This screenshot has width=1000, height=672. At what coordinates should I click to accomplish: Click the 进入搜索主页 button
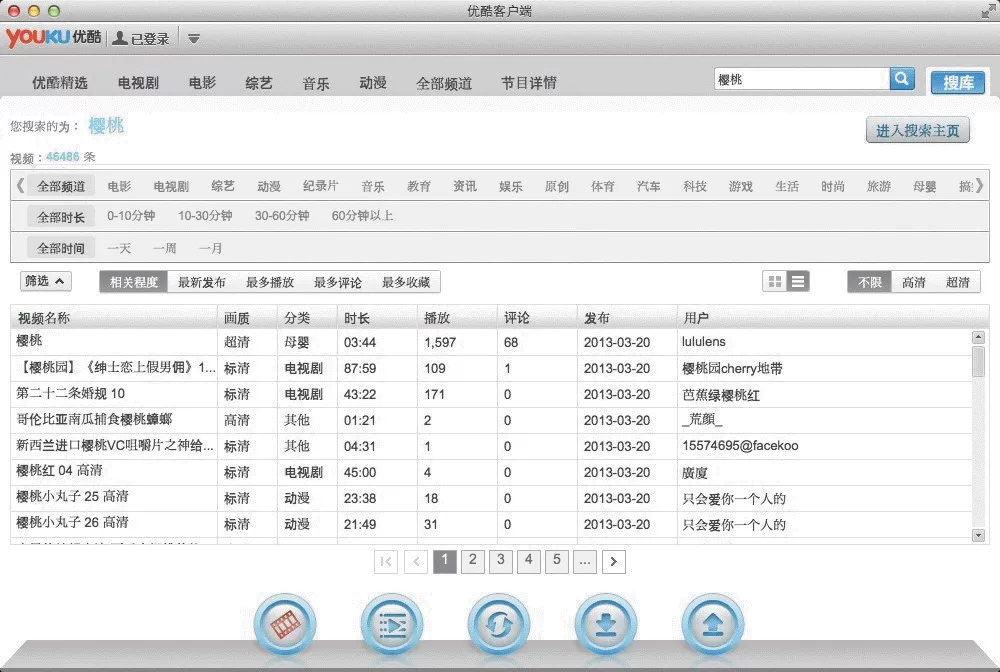pos(917,131)
